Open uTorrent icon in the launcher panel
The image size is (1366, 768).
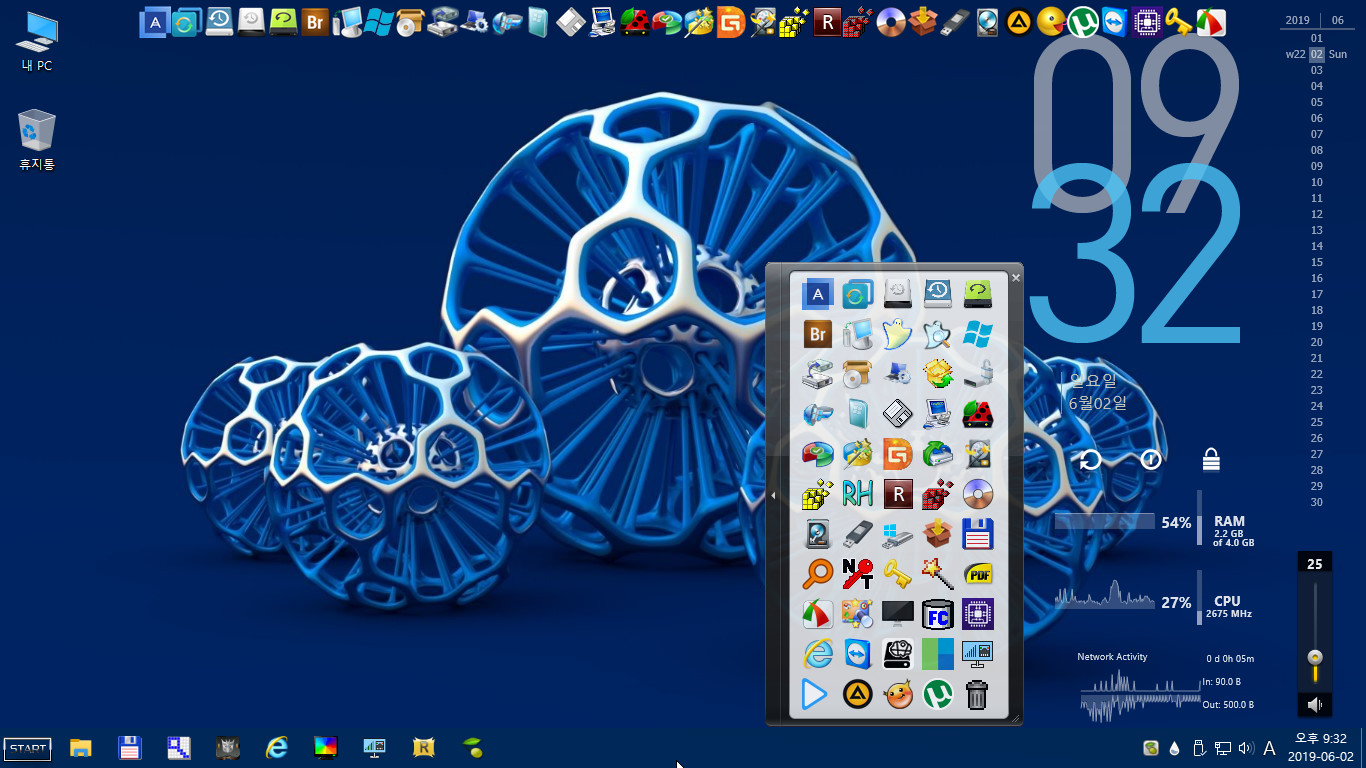click(938, 694)
